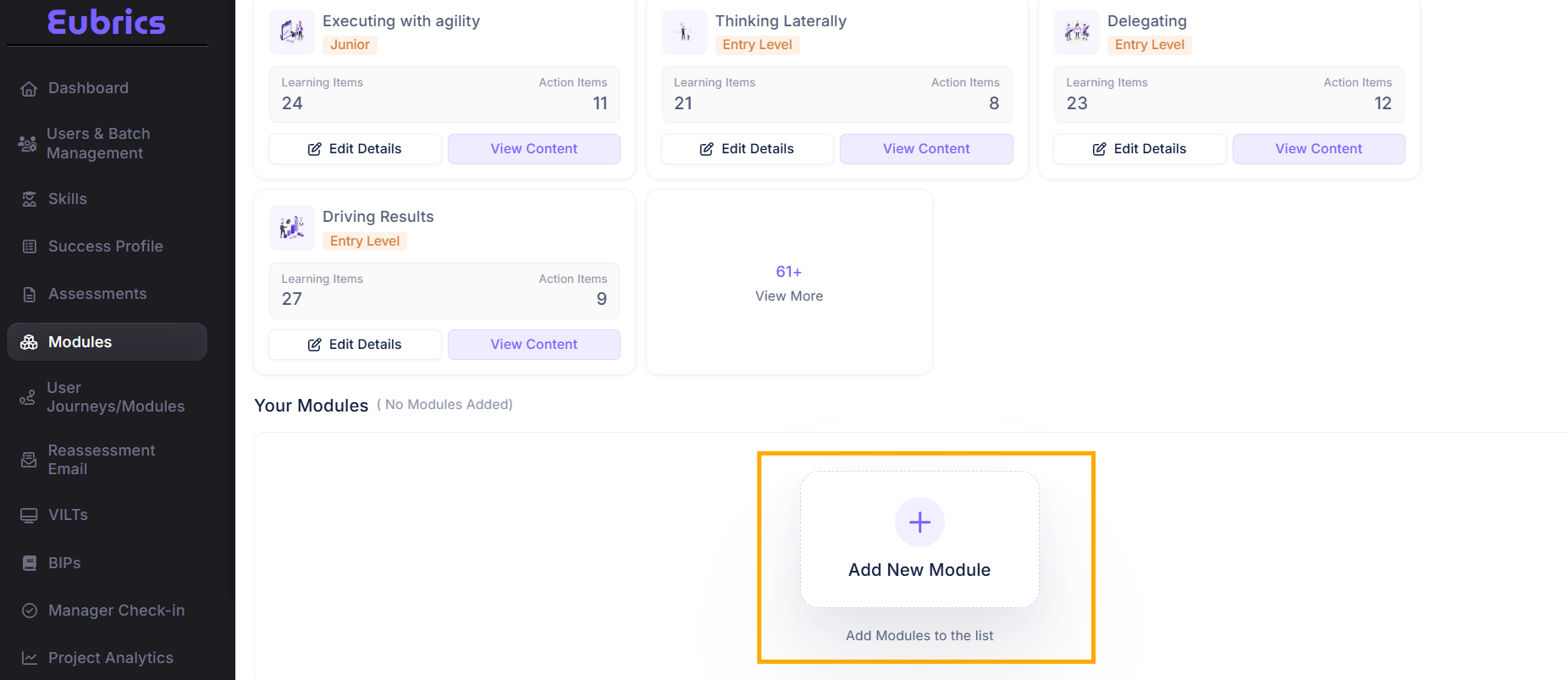Click the Manager Check-in checkmark icon
This screenshot has height=680, width=1568.
(x=30, y=611)
